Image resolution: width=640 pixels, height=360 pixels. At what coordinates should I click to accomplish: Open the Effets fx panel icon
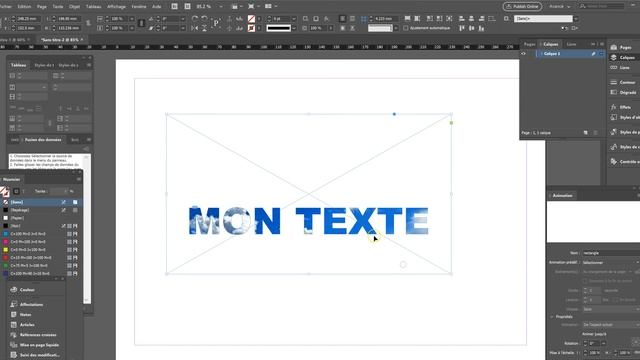[x=613, y=107]
